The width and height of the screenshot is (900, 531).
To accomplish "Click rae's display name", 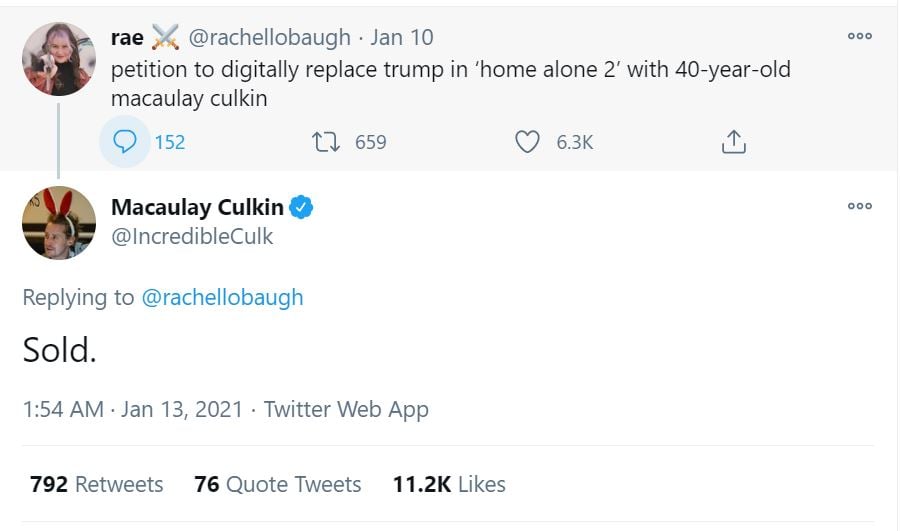I will 127,38.
